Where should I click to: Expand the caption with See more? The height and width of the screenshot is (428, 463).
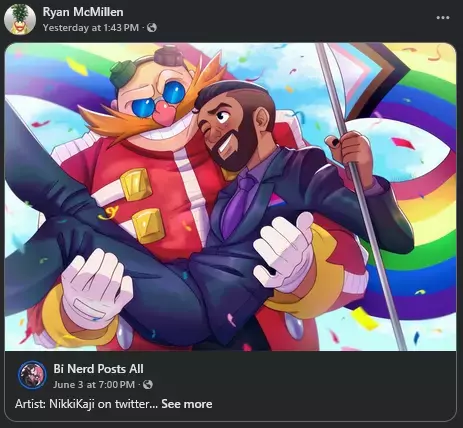tap(187, 404)
